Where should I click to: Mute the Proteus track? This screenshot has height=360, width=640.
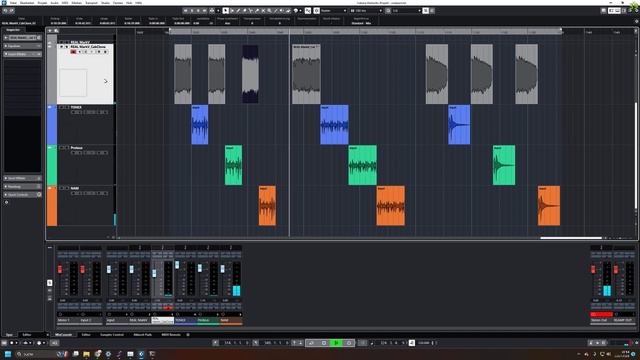click(x=61, y=148)
